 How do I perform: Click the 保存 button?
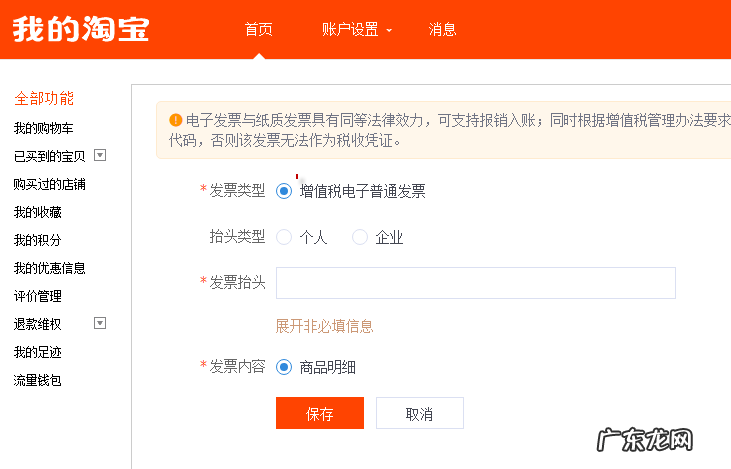coord(320,413)
